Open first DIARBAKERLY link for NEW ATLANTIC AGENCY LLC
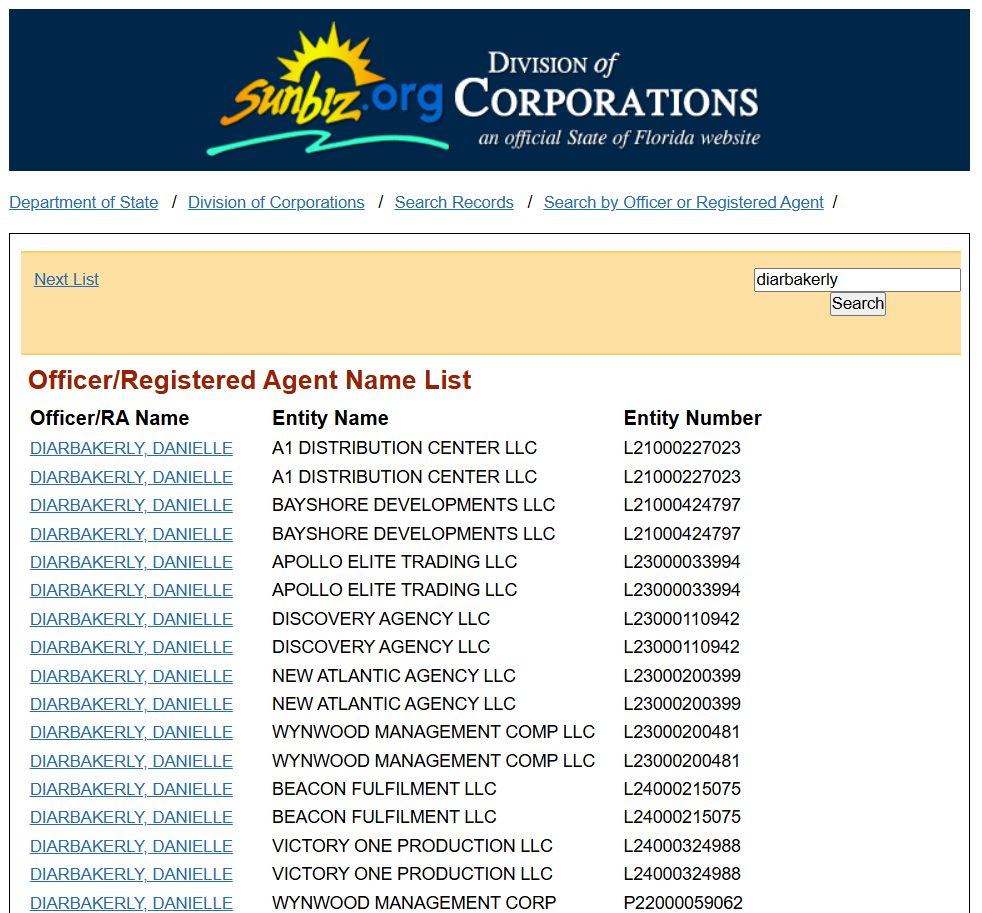The image size is (982, 913). click(132, 676)
